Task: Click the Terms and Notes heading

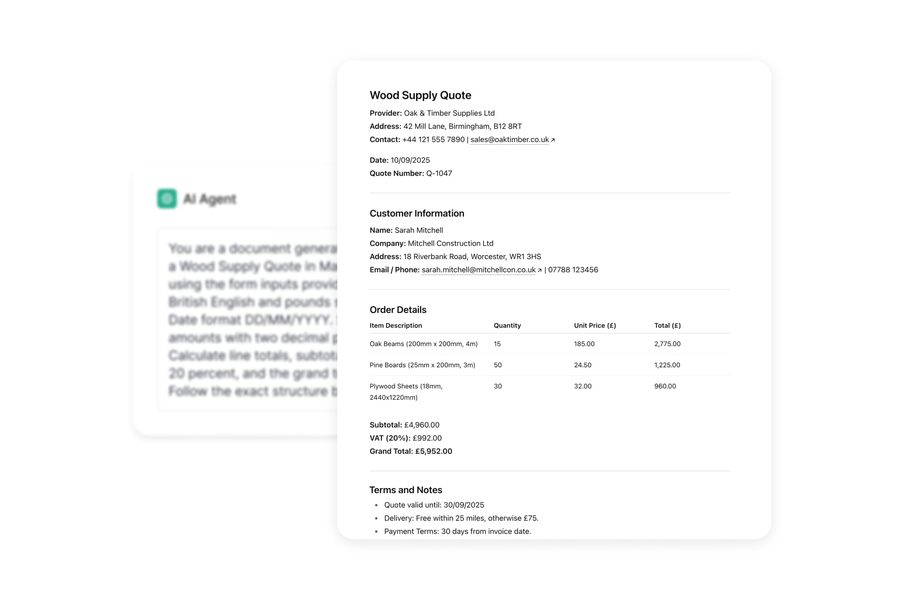Action: (x=406, y=490)
